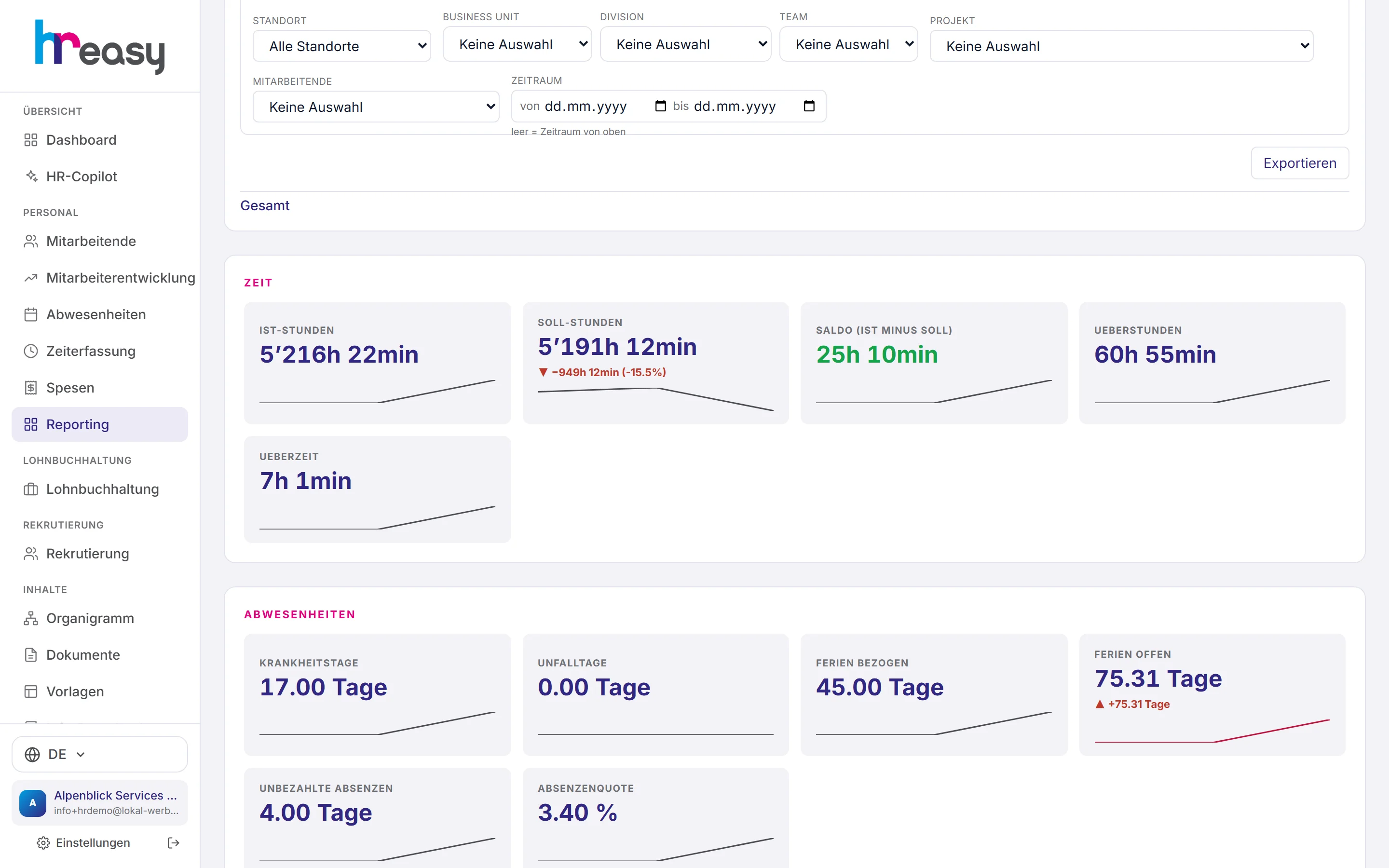
Task: Open HR-Copilot via its sparkle icon
Action: pyautogui.click(x=31, y=177)
